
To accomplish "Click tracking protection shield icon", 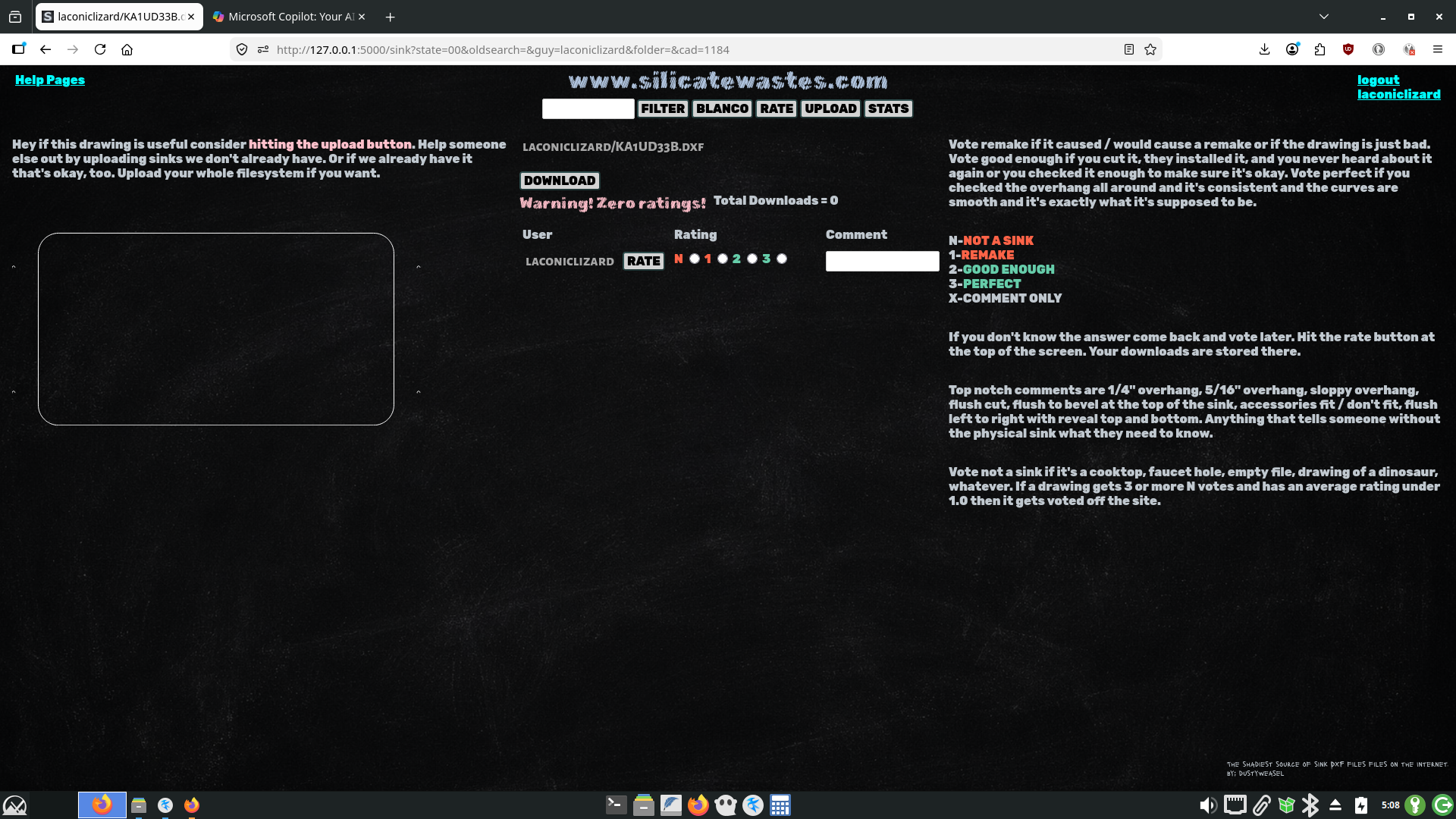I will click(242, 49).
